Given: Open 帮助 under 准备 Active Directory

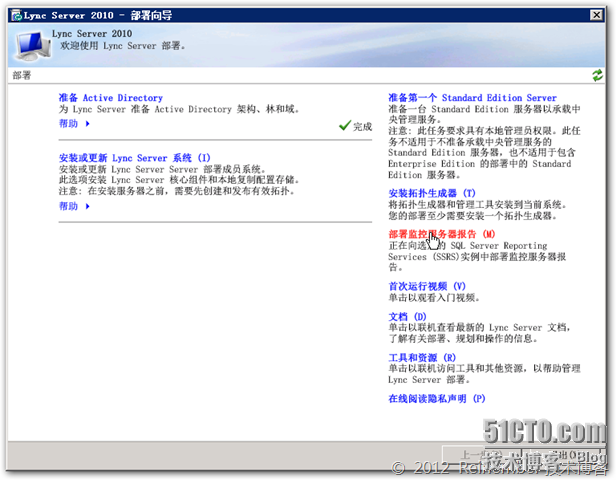Looking at the screenshot, I should coord(68,124).
